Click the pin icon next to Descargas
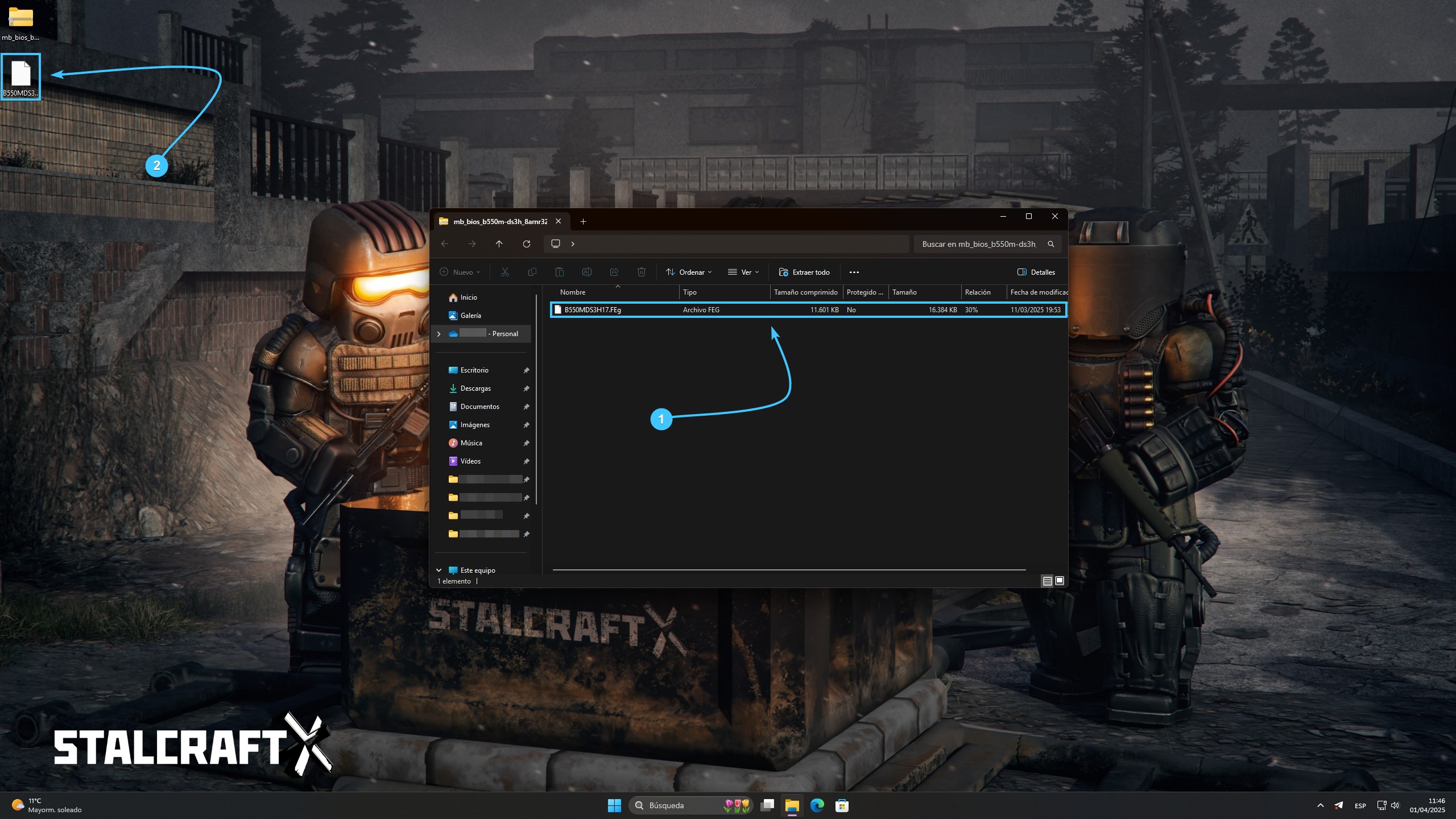The image size is (1456, 819). [526, 389]
